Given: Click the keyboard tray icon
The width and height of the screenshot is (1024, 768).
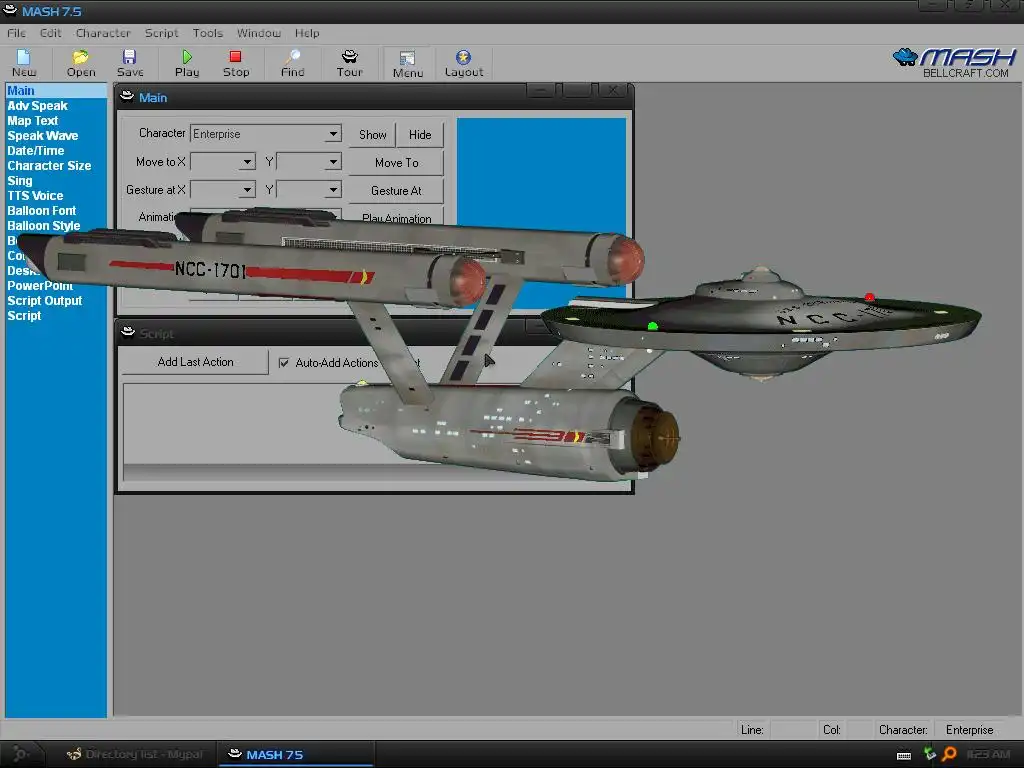Looking at the screenshot, I should (x=904, y=756).
